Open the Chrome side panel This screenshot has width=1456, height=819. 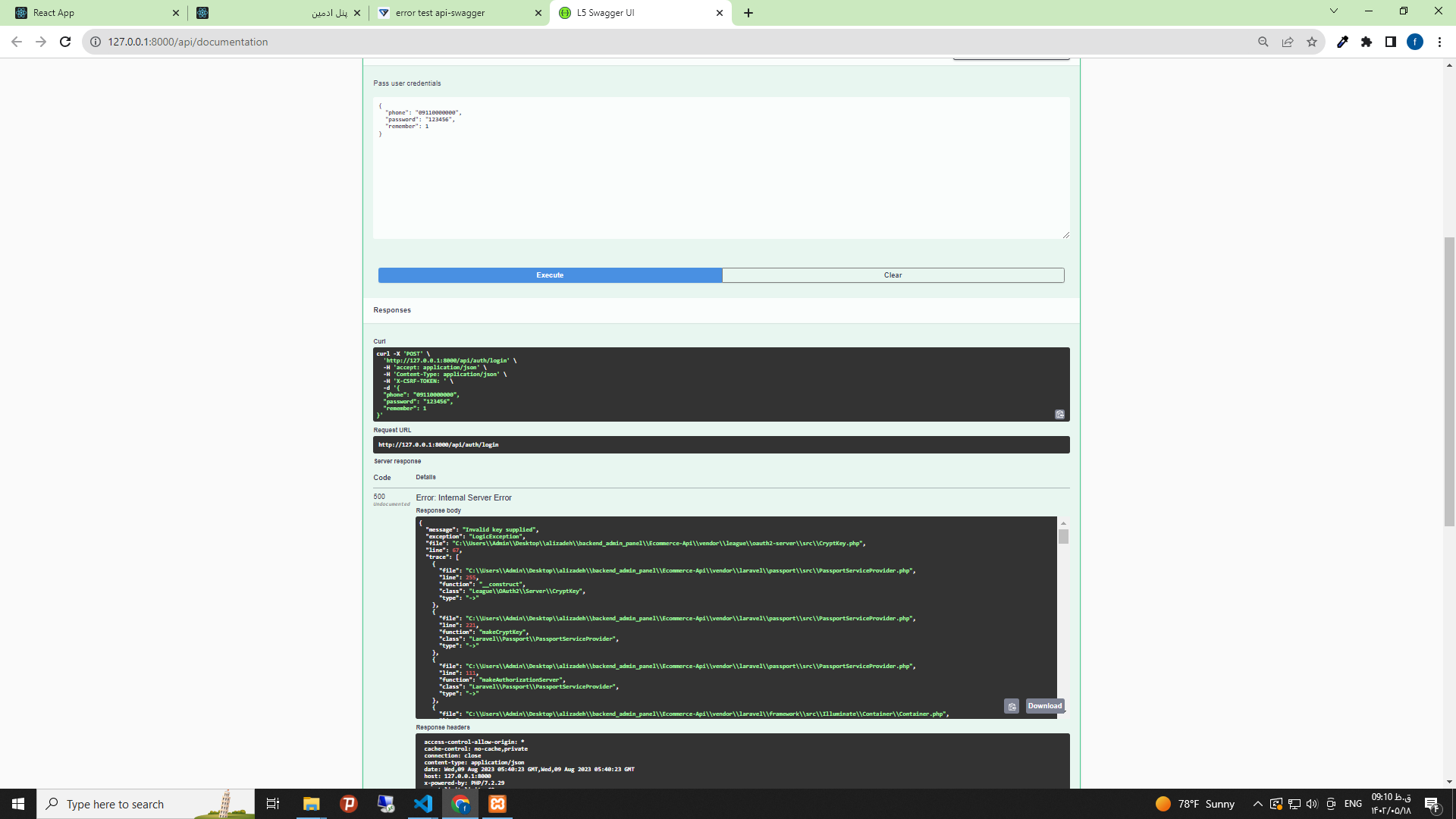tap(1391, 42)
